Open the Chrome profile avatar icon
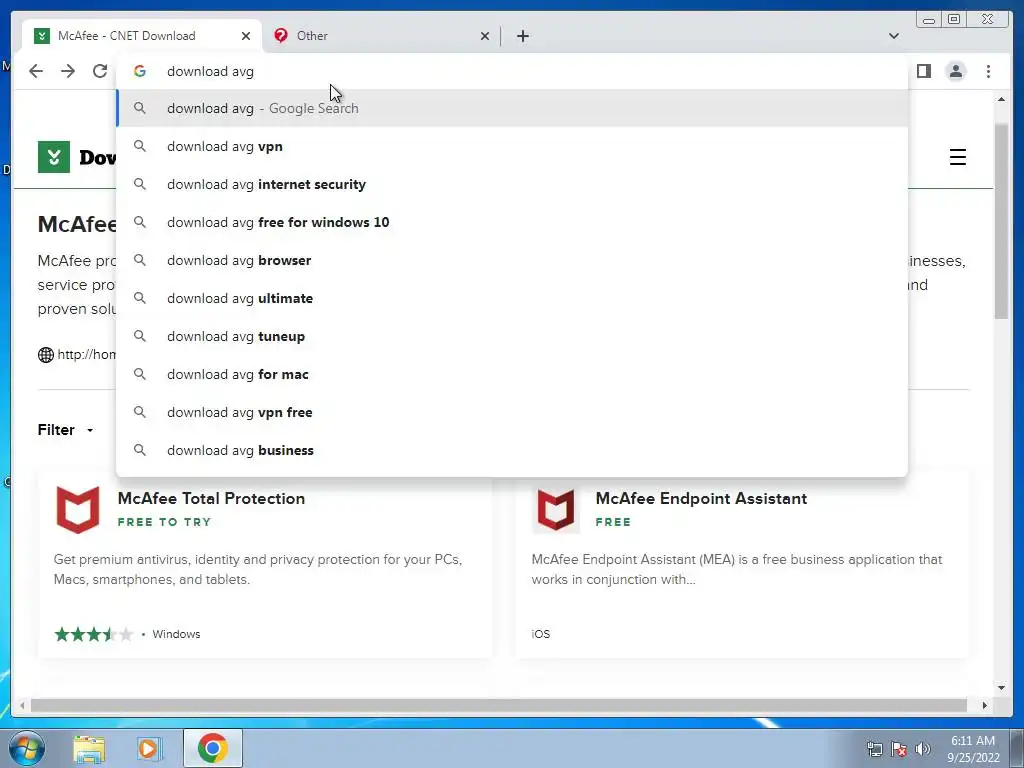1024x768 pixels. click(955, 71)
